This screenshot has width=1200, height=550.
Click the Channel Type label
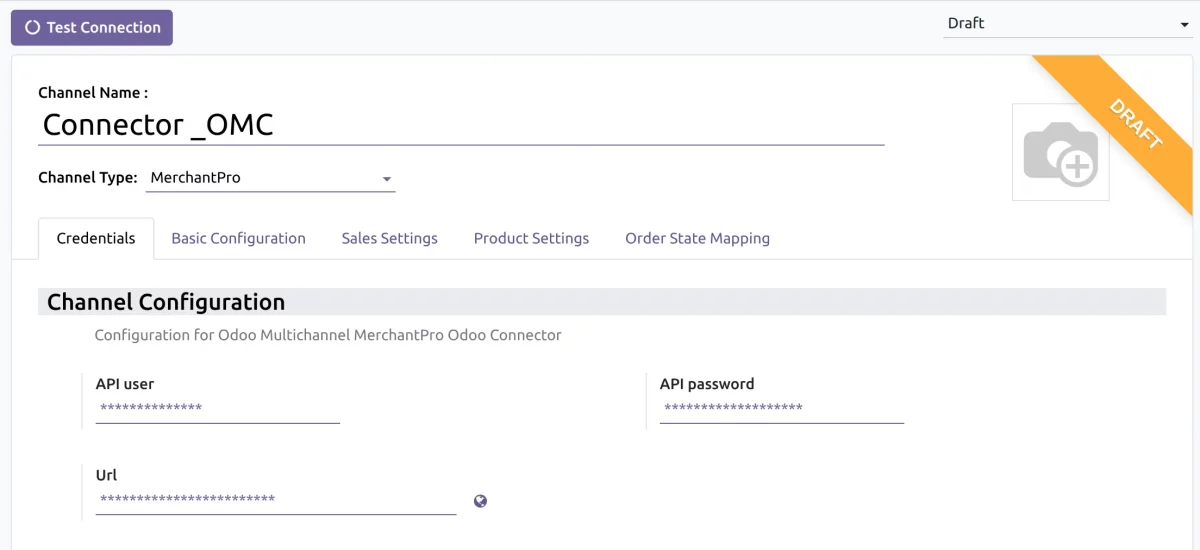tap(87, 178)
